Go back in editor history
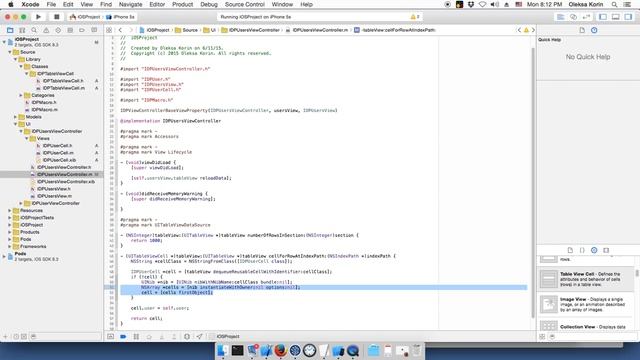 point(120,30)
